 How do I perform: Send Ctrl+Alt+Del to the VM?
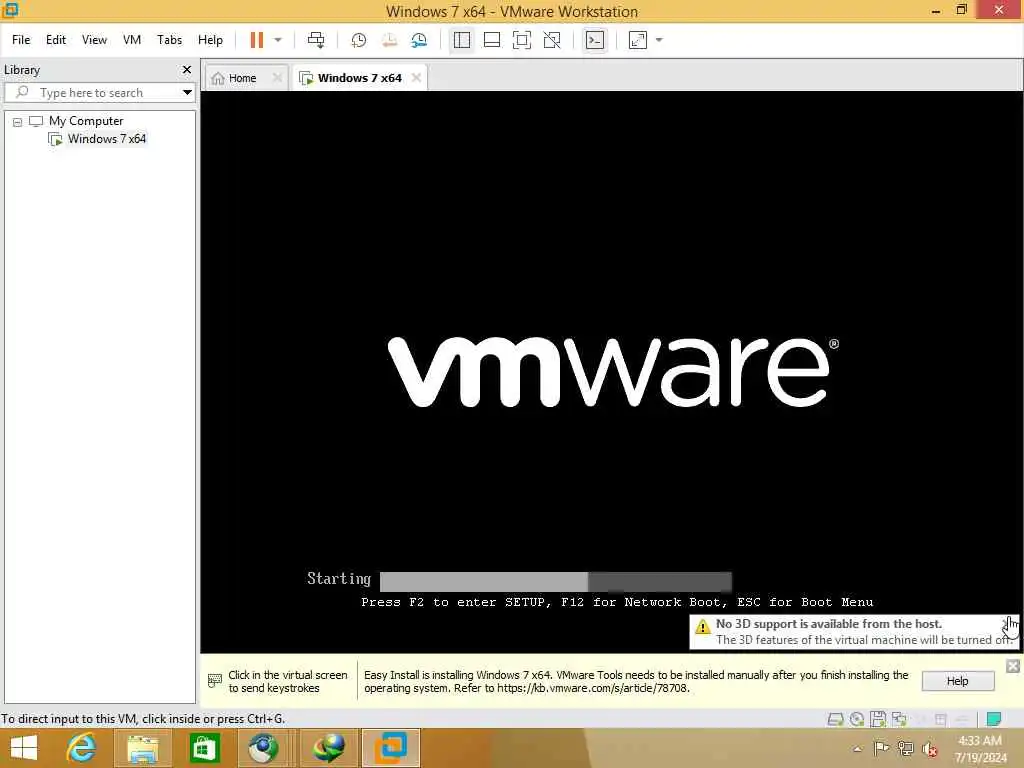[x=315, y=40]
